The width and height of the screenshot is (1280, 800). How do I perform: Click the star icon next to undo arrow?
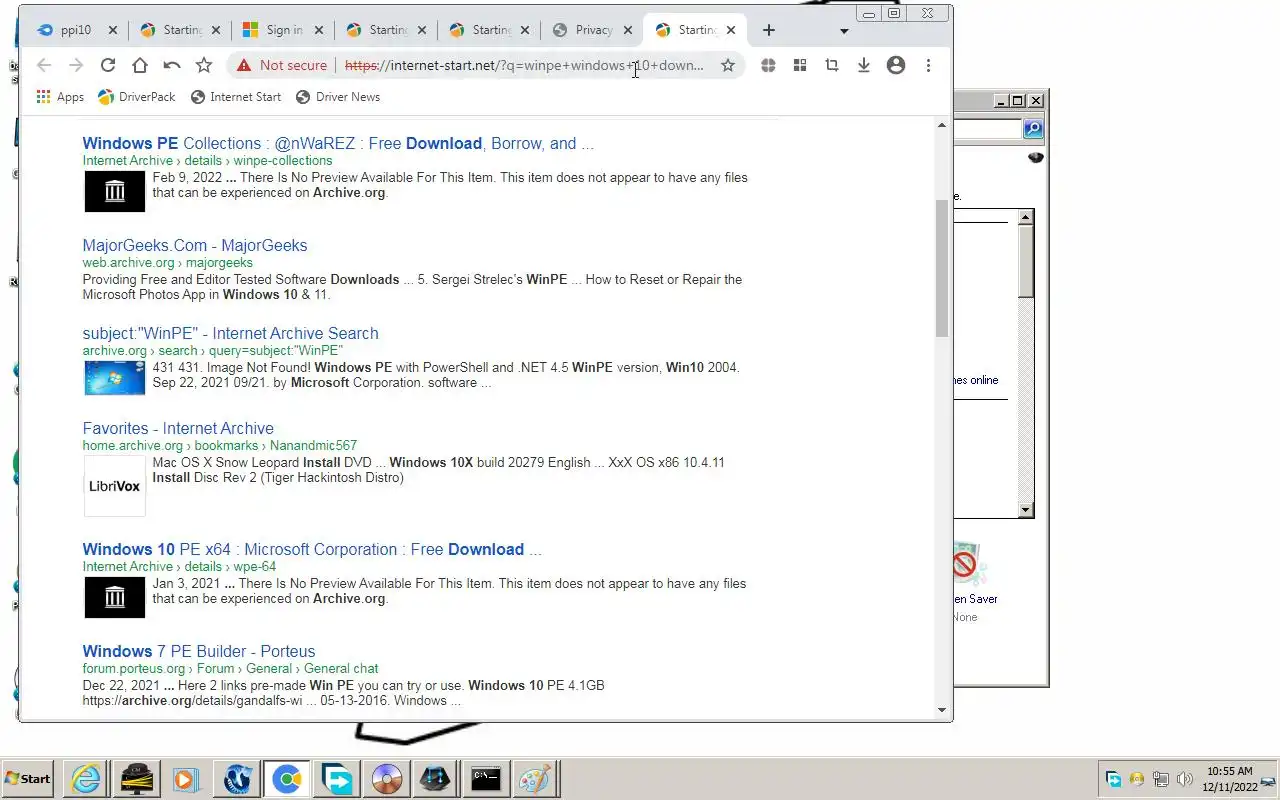(204, 65)
